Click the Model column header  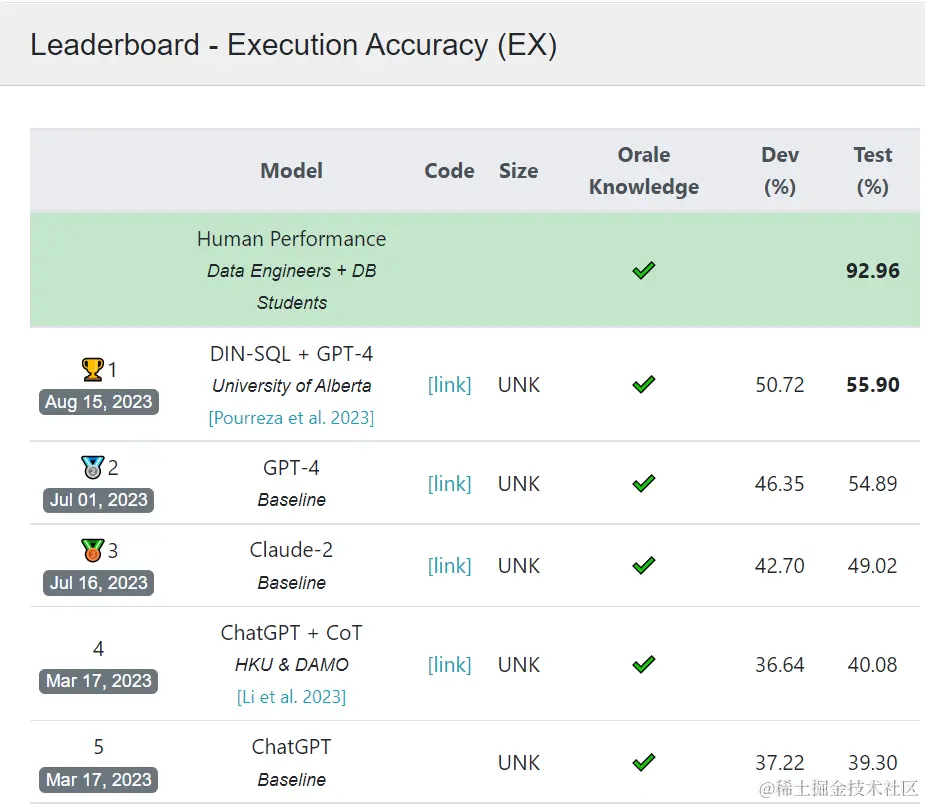pyautogui.click(x=291, y=171)
